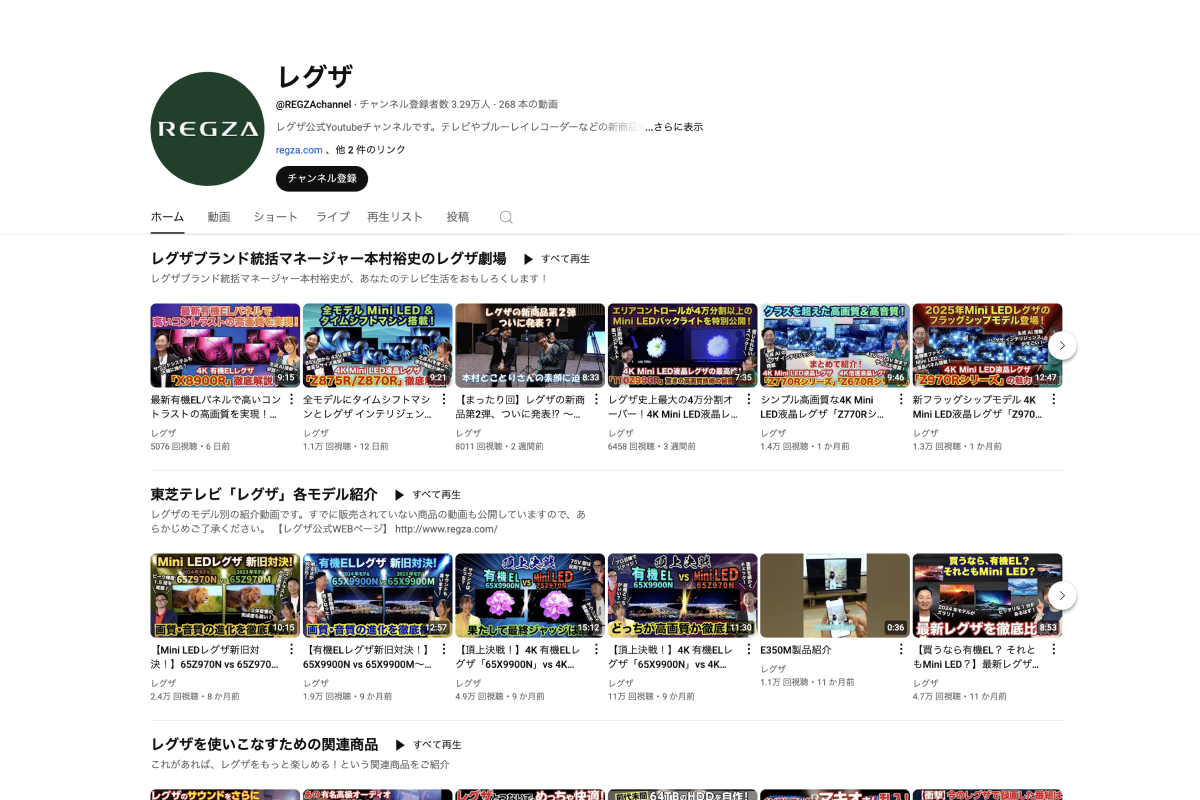1200x800 pixels.
Task: Open the レグザを使いこなすための関連商品 heading
Action: point(265,745)
